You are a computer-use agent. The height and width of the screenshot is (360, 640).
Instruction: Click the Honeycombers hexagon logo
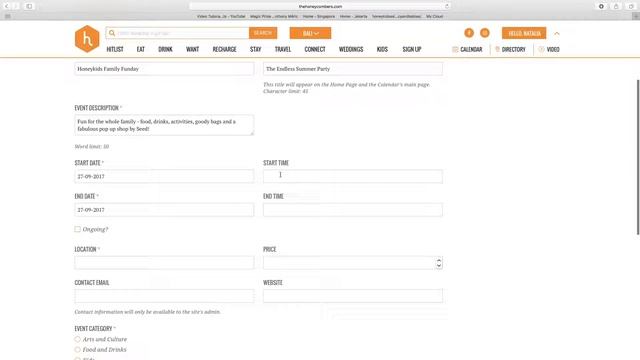(x=87, y=39)
